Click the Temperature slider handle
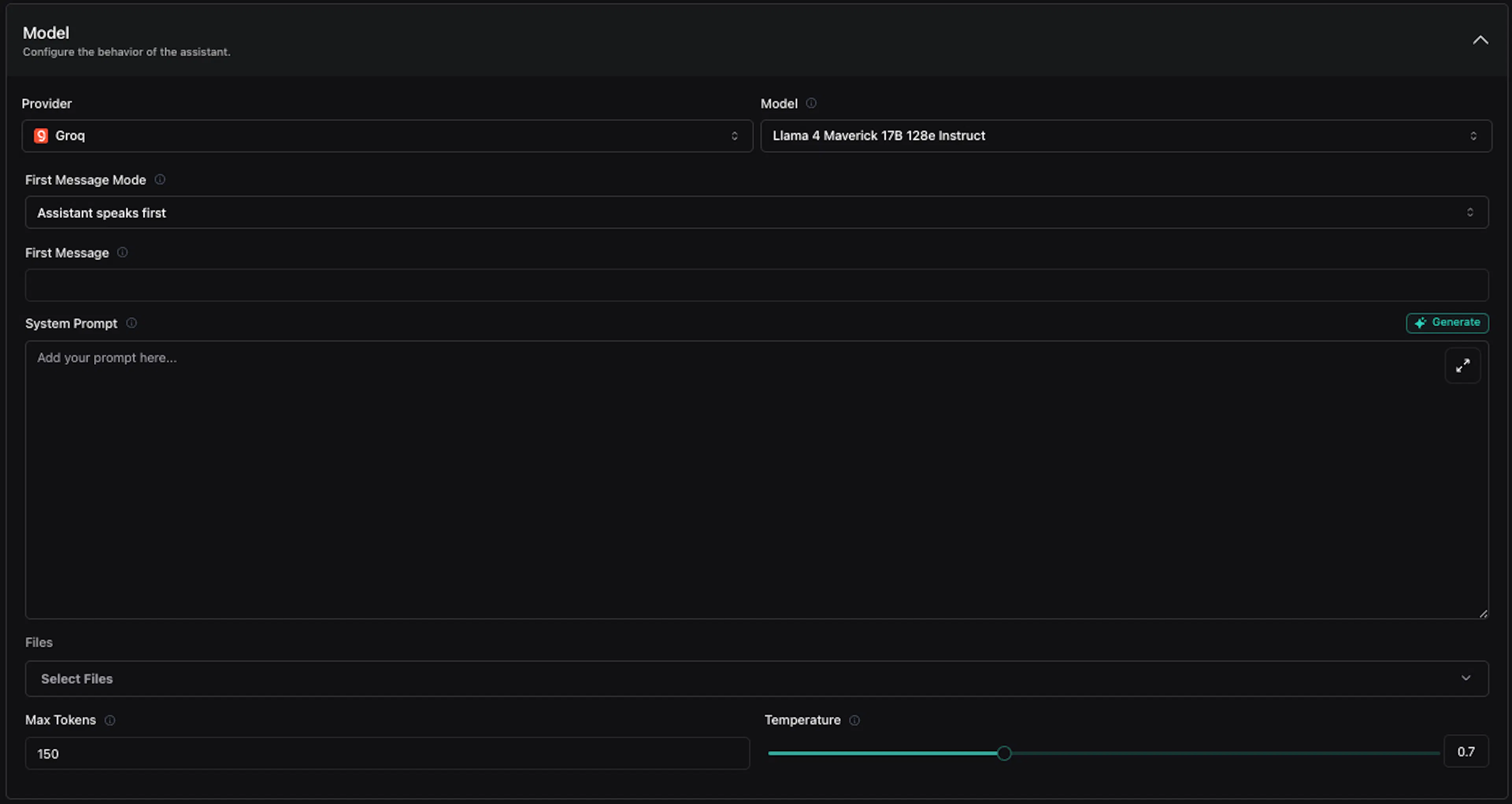1512x804 pixels. 1004,753
